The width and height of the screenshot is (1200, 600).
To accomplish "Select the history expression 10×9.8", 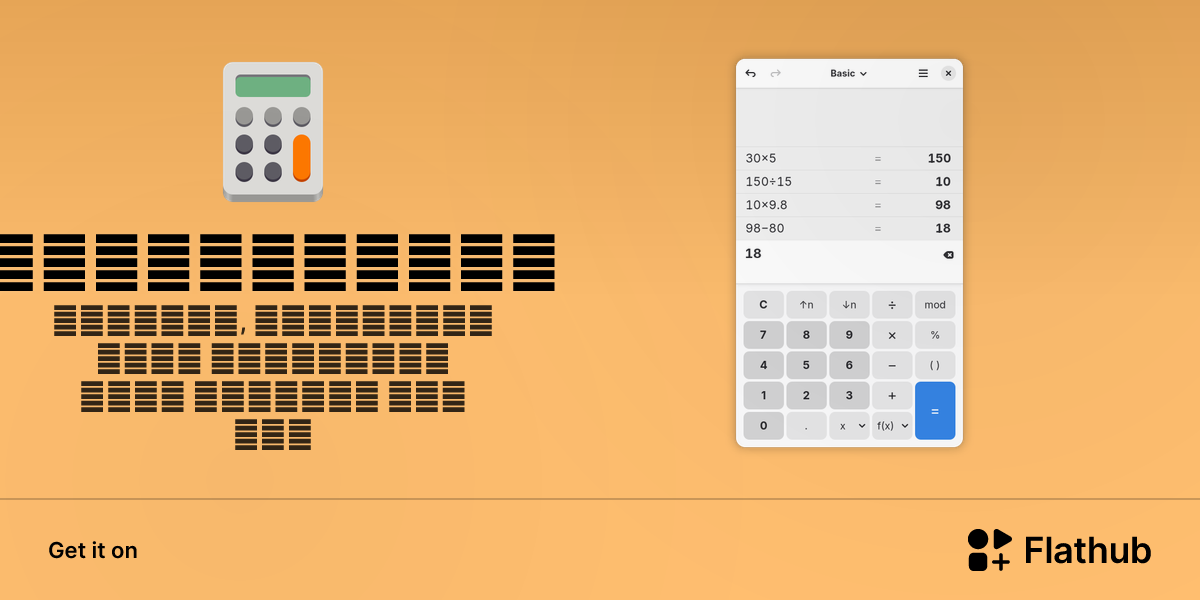I will (x=767, y=205).
